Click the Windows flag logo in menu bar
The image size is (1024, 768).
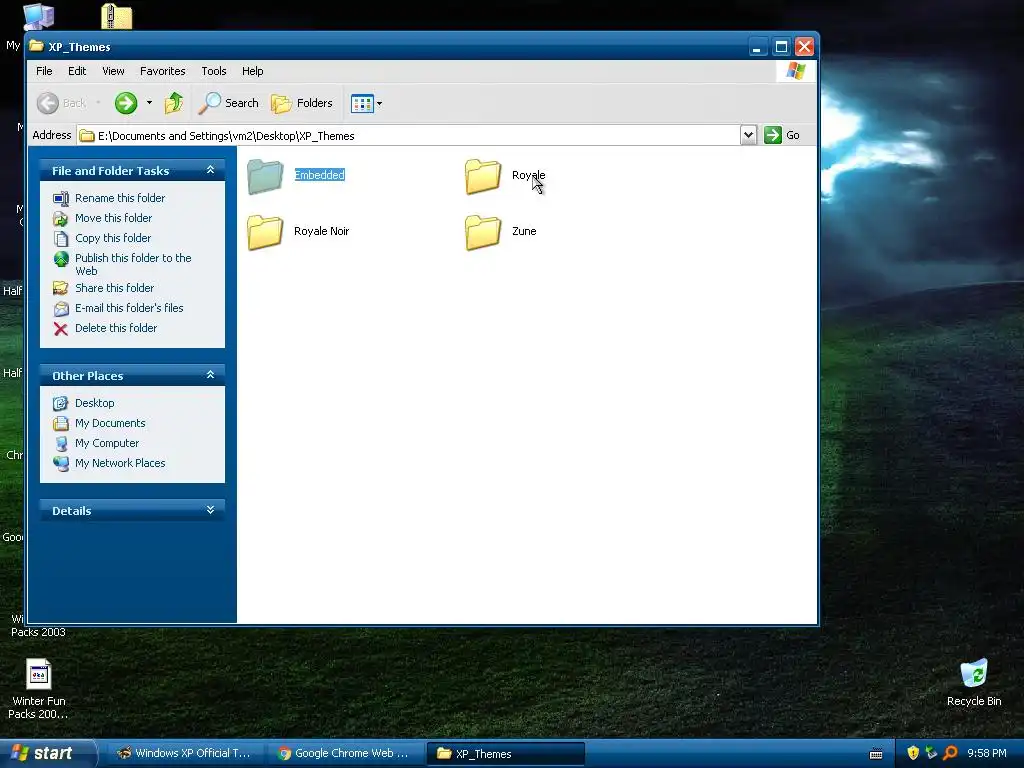pyautogui.click(x=796, y=71)
